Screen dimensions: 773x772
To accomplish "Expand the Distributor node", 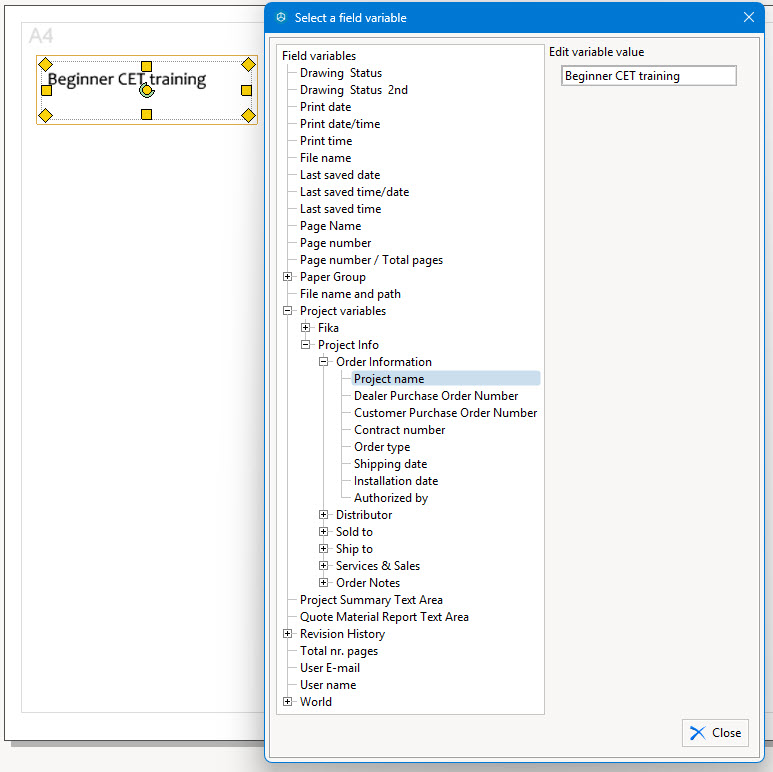I will [x=323, y=515].
